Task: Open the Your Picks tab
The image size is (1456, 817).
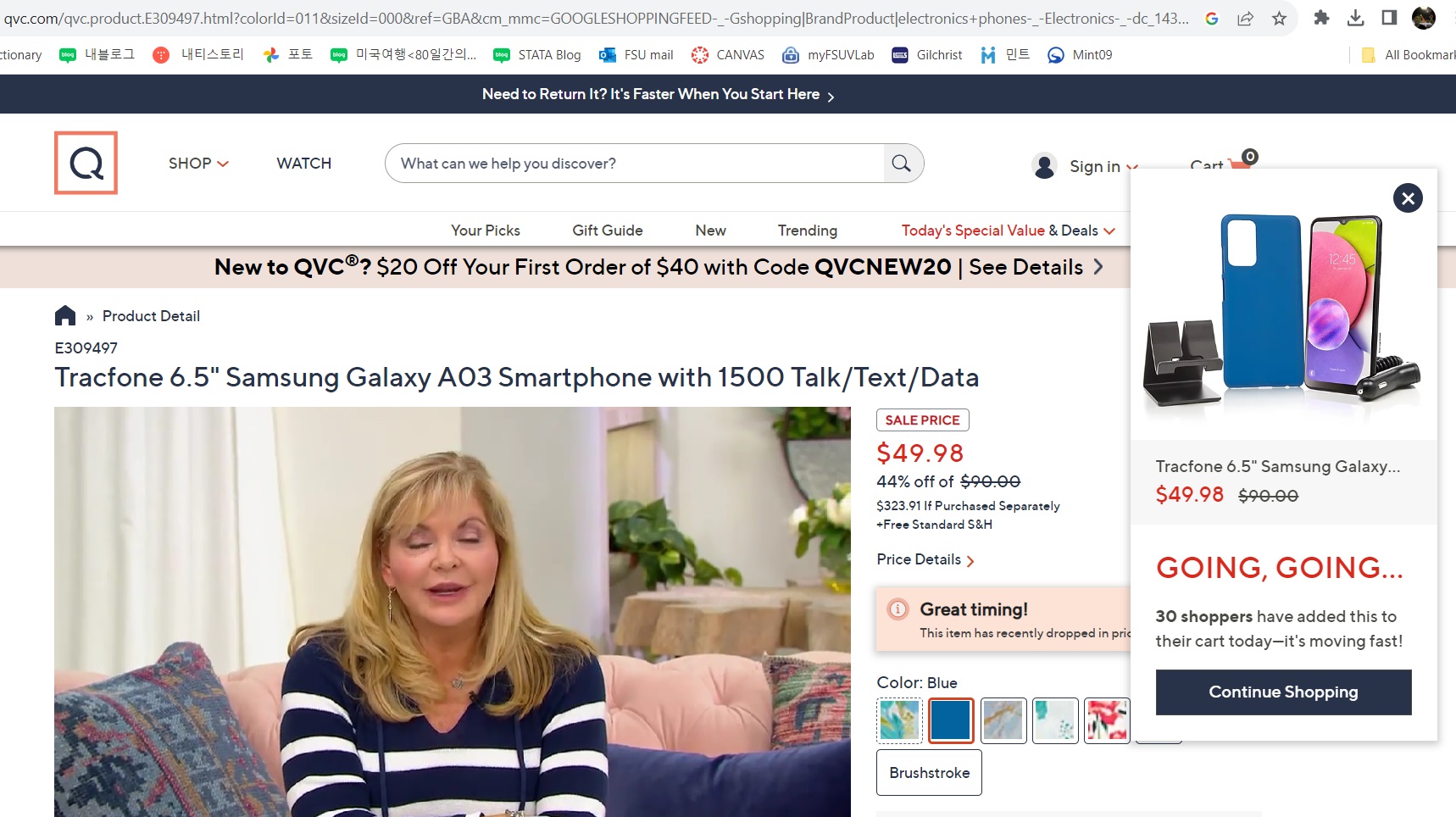Action: (486, 231)
